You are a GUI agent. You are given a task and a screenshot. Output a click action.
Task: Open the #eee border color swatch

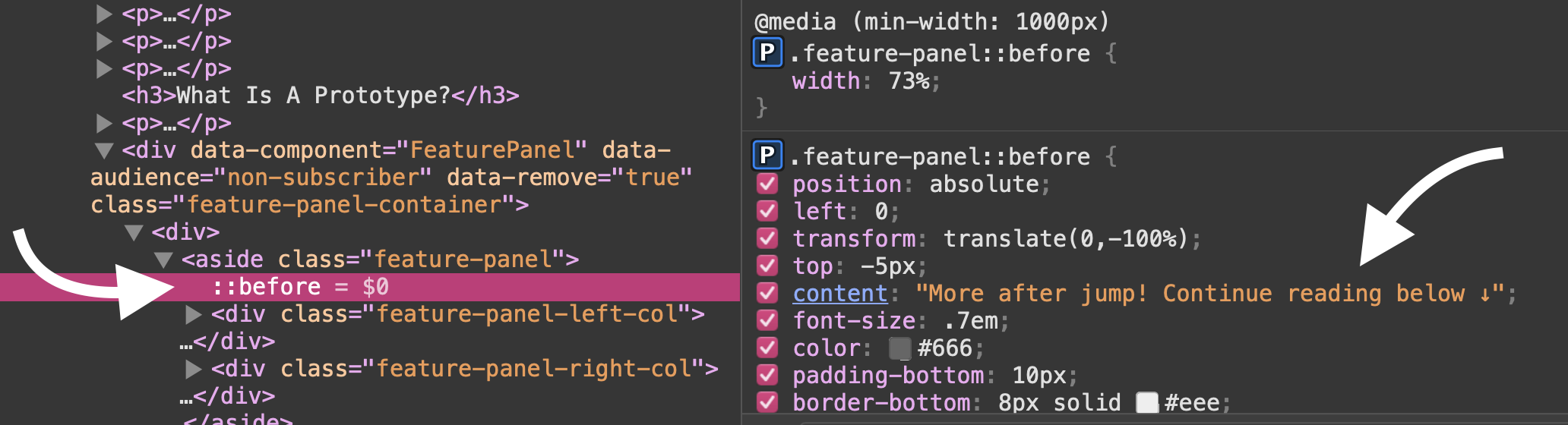click(1146, 403)
